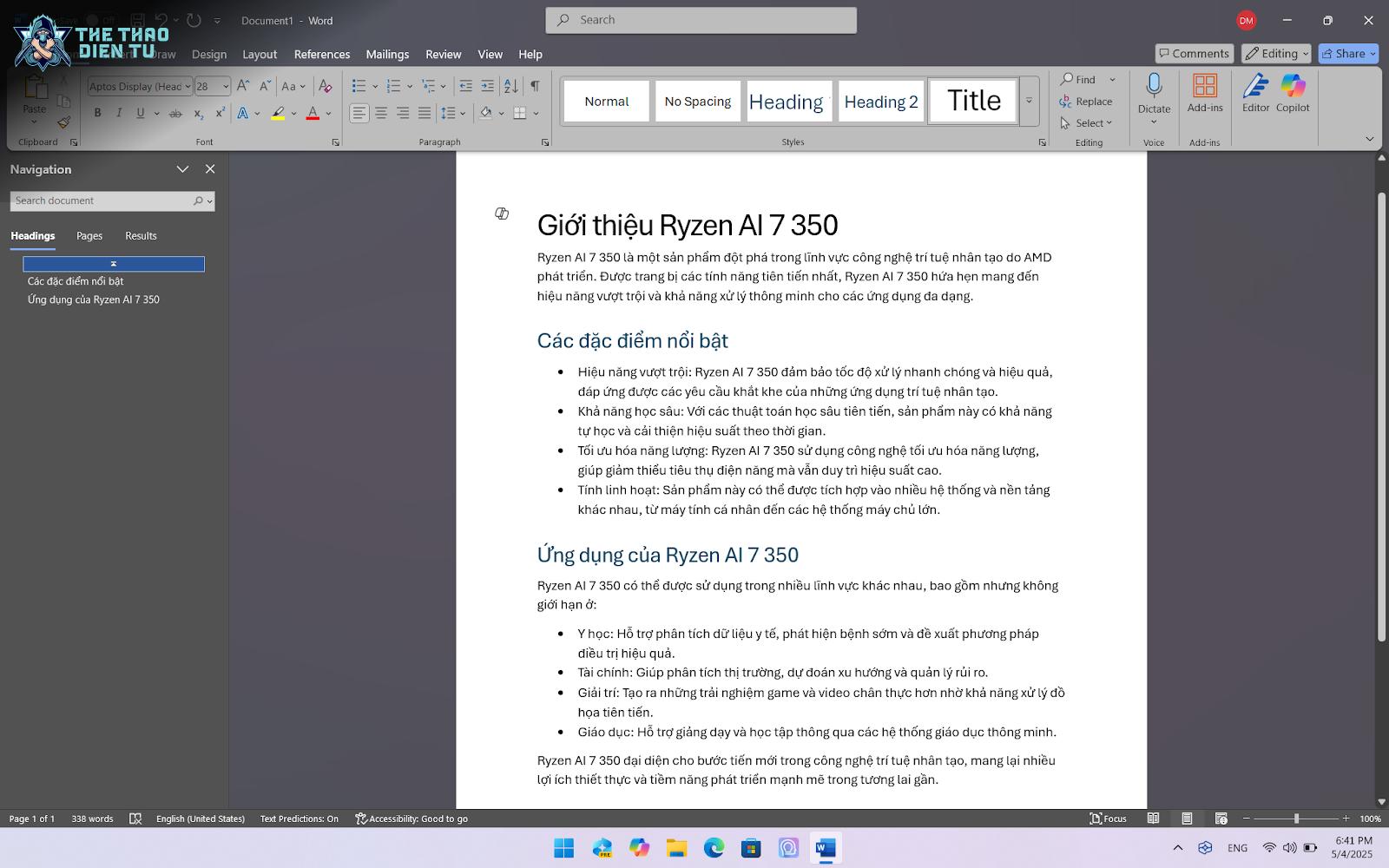The height and width of the screenshot is (868, 1389).
Task: Click the Sort icon
Action: click(511, 86)
